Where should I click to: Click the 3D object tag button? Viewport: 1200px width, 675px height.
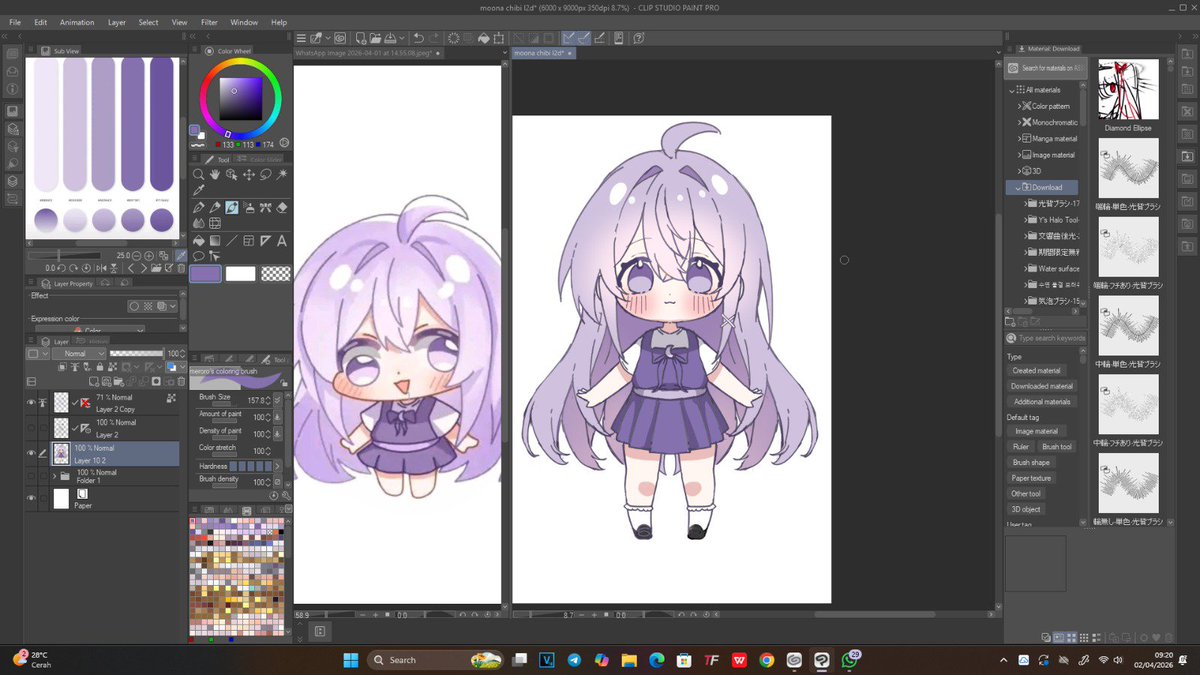click(1026, 509)
